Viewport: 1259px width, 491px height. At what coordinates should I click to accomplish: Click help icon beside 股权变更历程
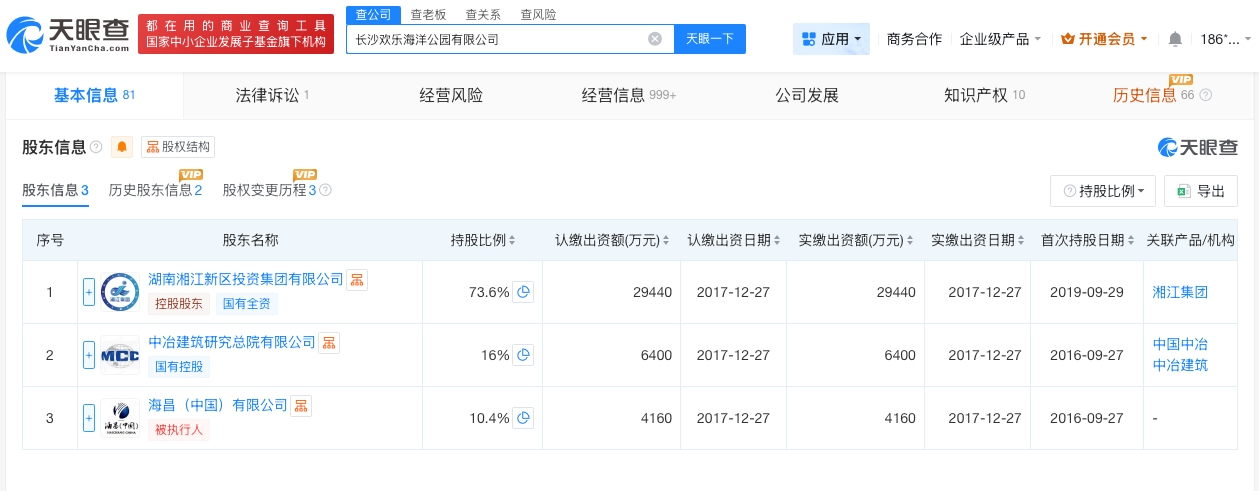[x=325, y=190]
